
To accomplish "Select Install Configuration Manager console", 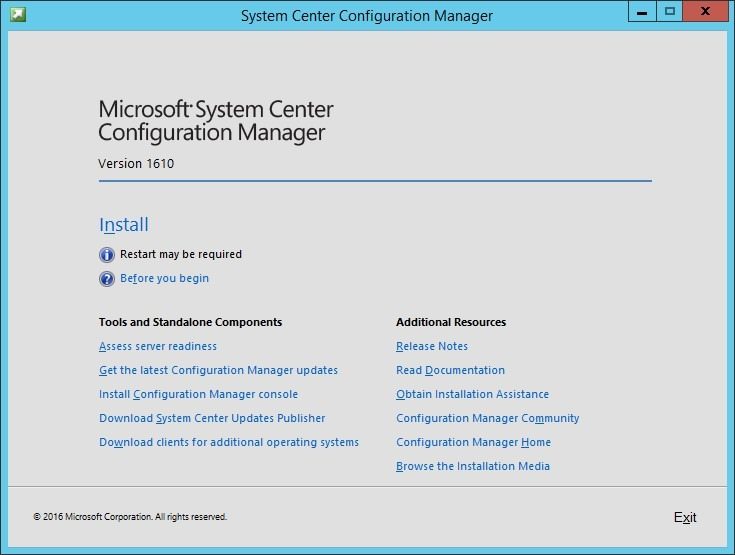I will click(x=198, y=394).
